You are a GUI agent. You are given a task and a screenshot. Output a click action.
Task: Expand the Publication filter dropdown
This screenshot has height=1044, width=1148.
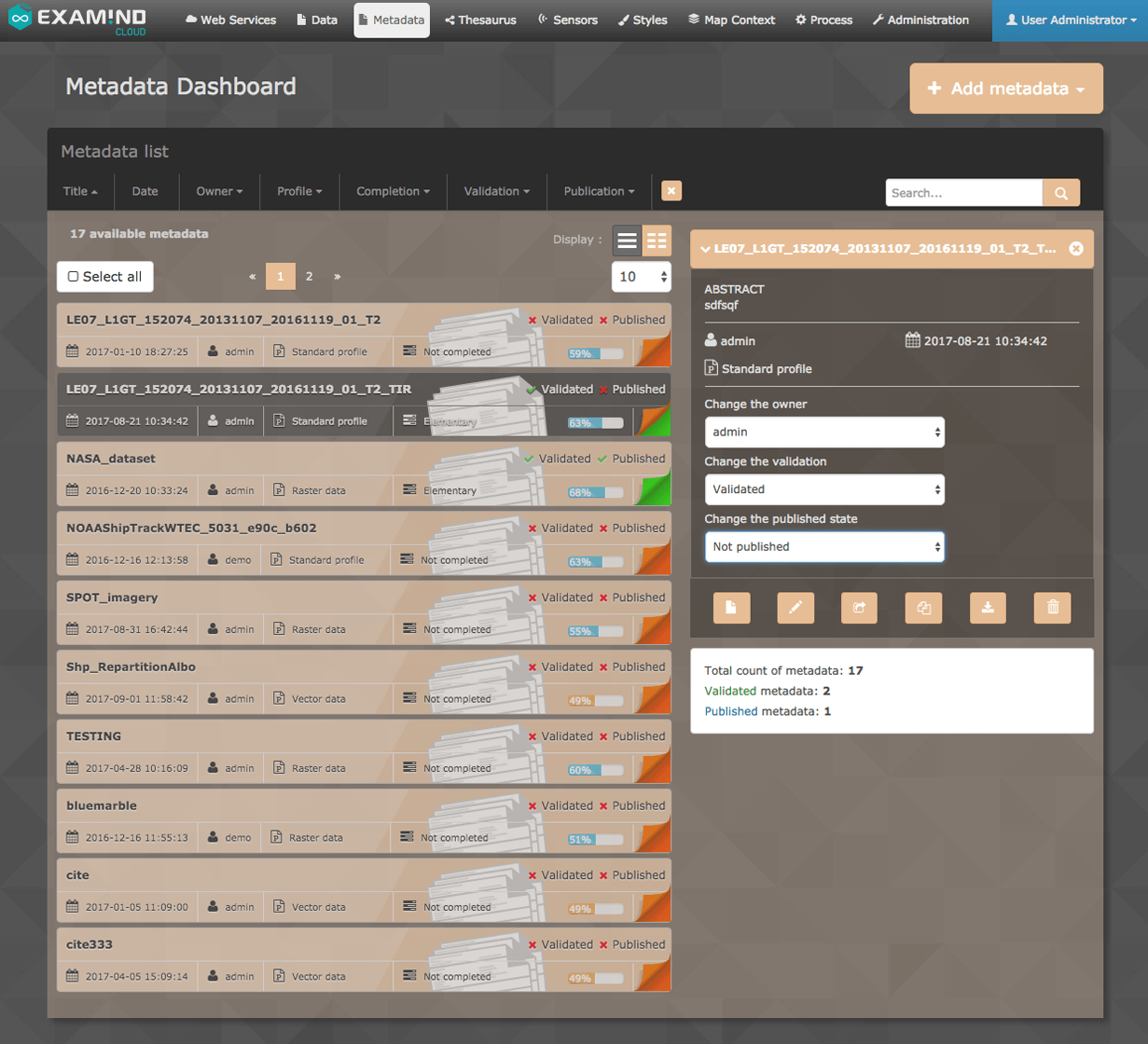pos(599,191)
